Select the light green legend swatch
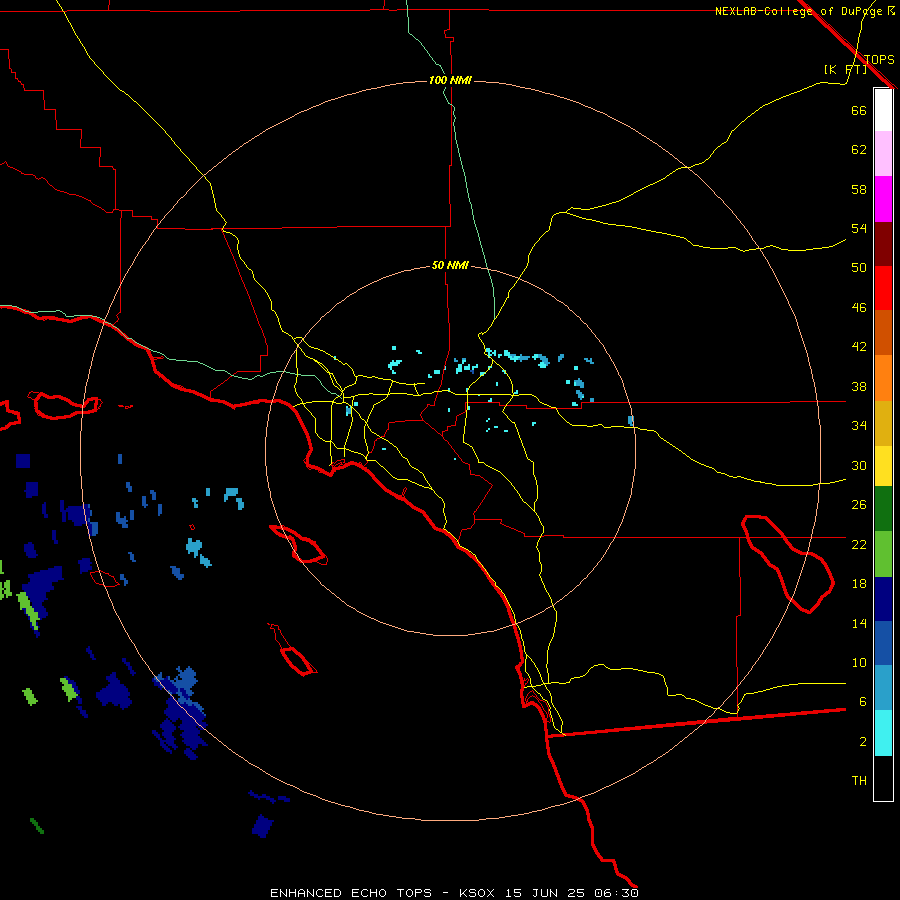This screenshot has width=900, height=900. [883, 554]
